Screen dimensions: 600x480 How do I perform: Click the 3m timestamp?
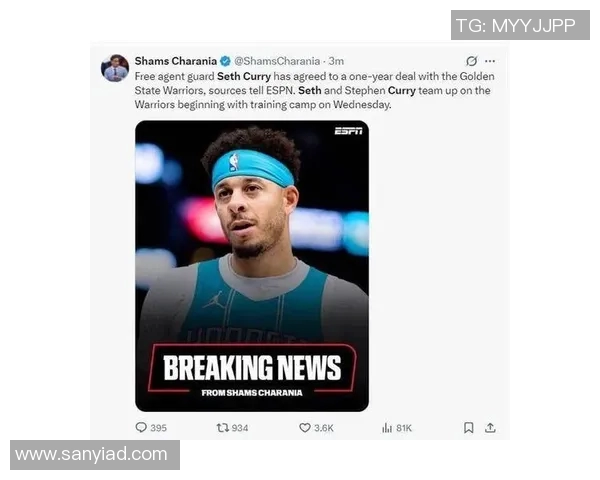(x=336, y=61)
